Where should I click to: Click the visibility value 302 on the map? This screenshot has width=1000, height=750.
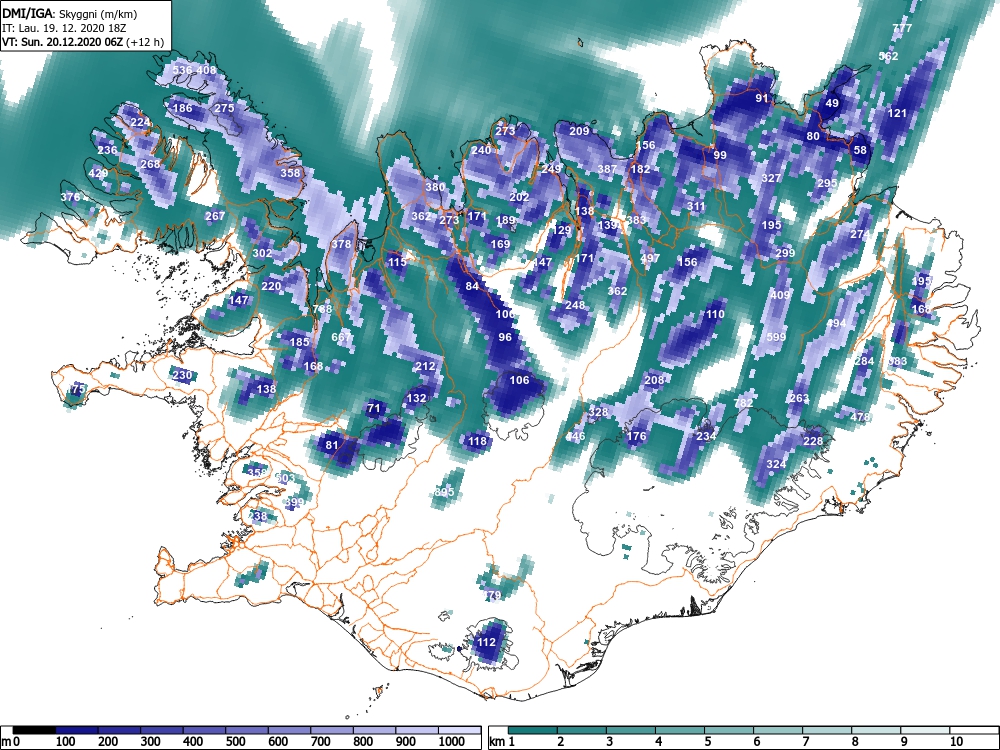click(x=262, y=253)
